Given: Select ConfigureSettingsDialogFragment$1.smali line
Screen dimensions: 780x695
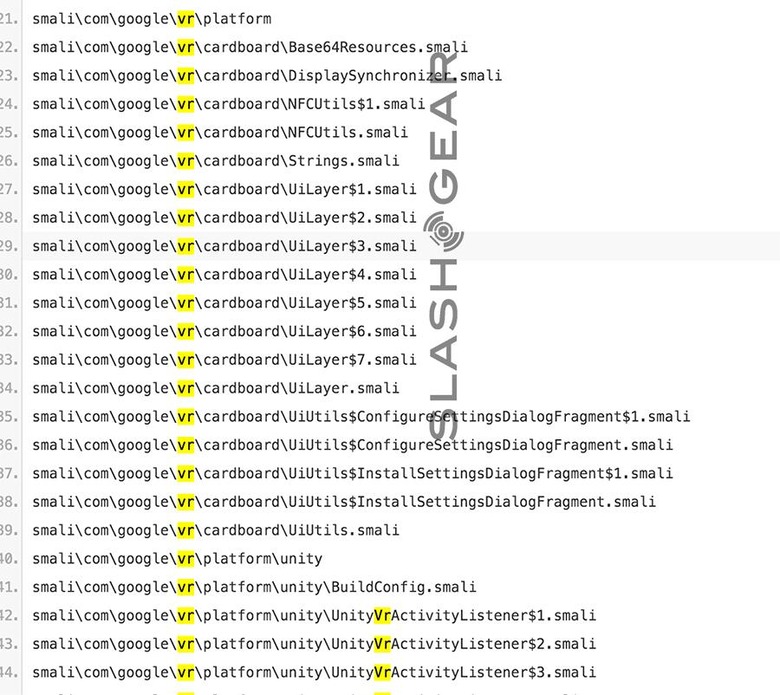Looking at the screenshot, I should [361, 416].
